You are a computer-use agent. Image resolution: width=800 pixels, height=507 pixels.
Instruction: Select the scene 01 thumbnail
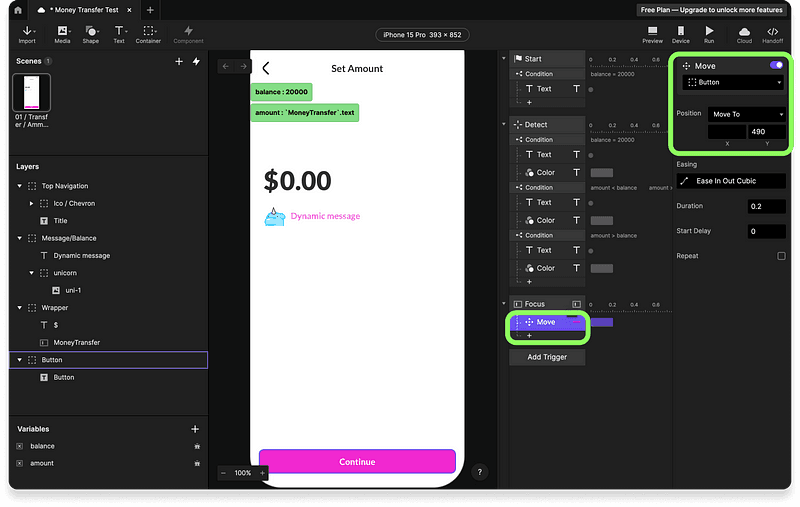pos(31,92)
